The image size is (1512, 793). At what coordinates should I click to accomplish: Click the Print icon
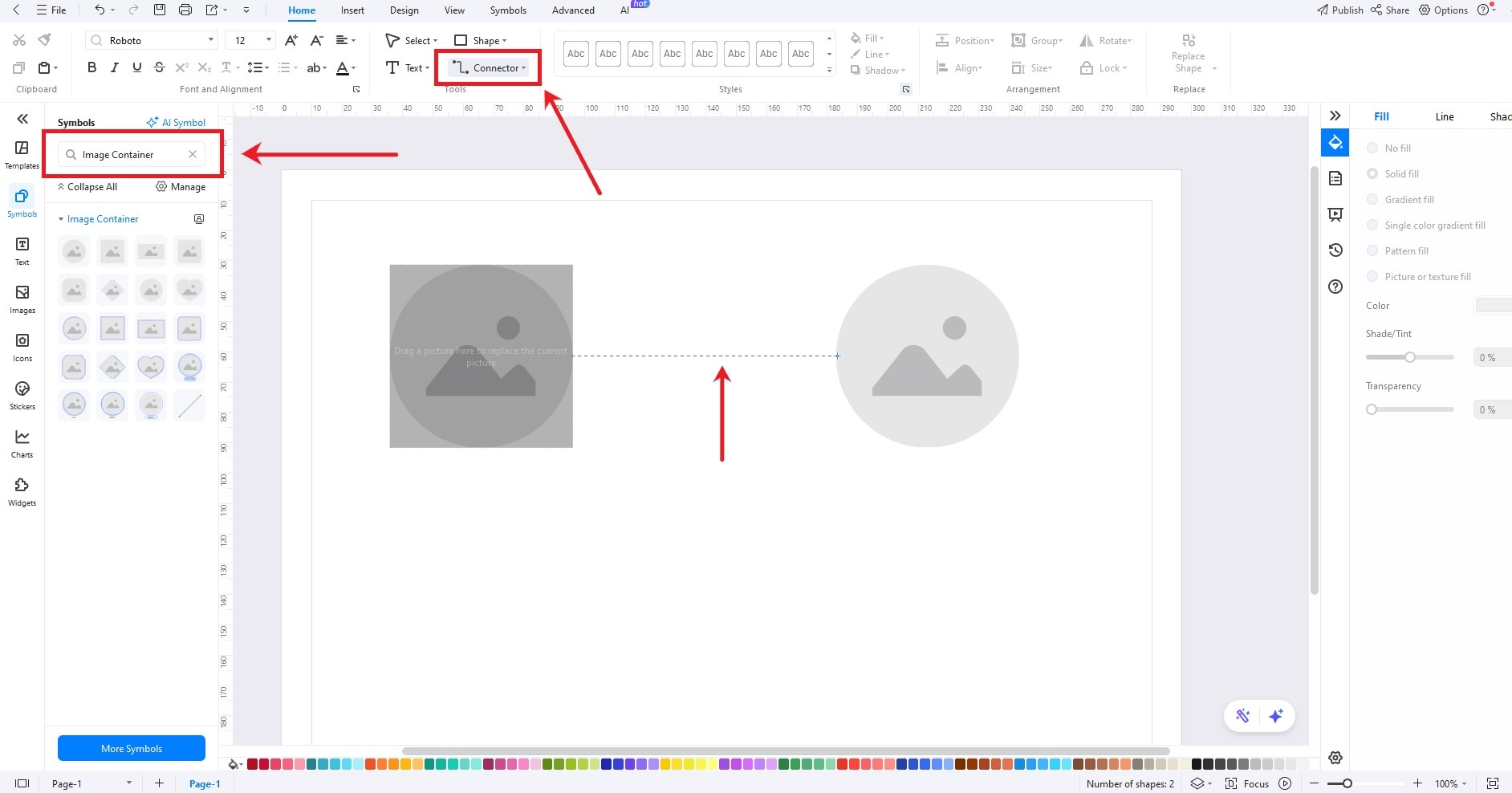click(185, 10)
